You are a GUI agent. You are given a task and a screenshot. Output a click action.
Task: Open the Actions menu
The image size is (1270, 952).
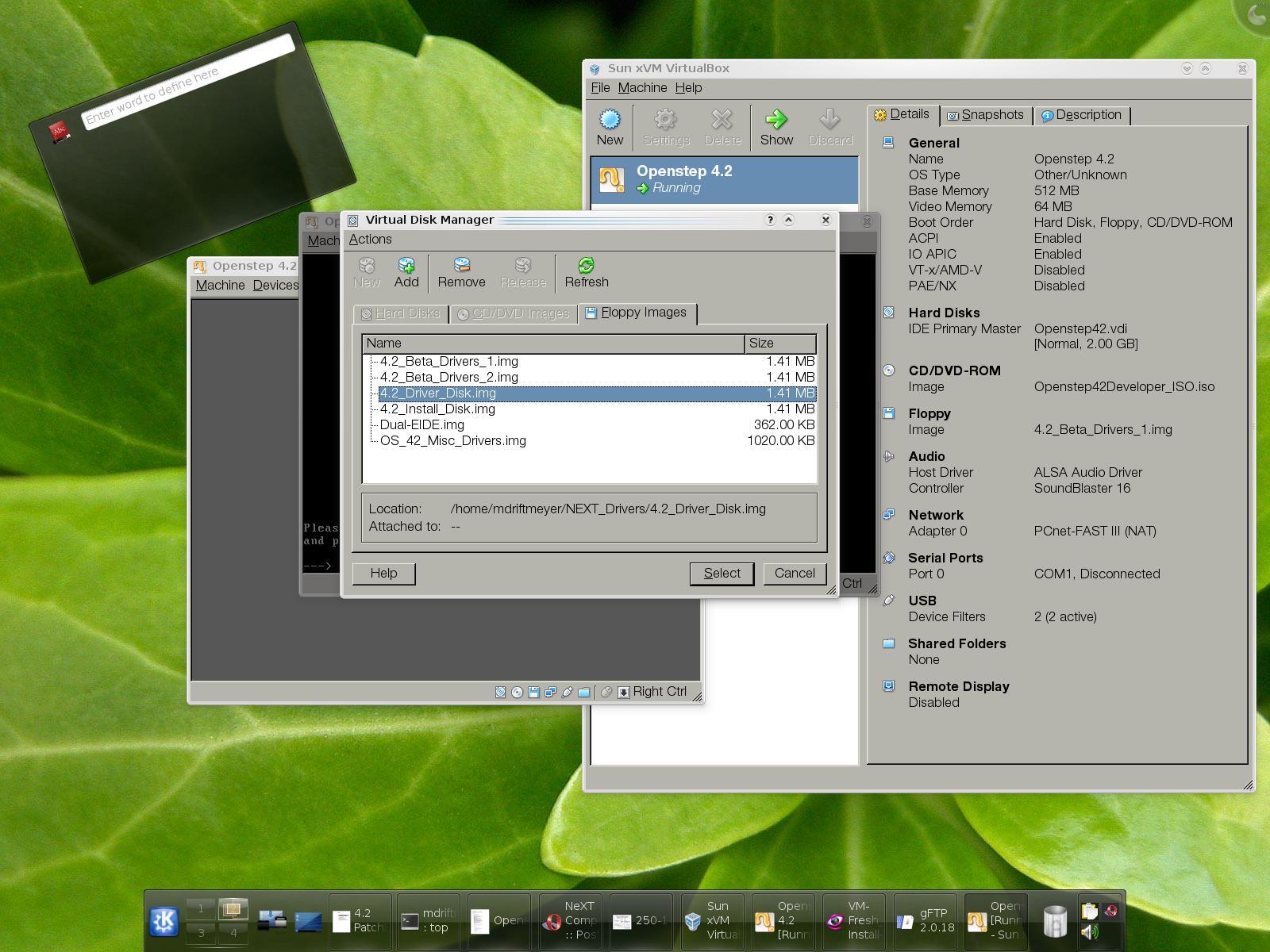370,239
